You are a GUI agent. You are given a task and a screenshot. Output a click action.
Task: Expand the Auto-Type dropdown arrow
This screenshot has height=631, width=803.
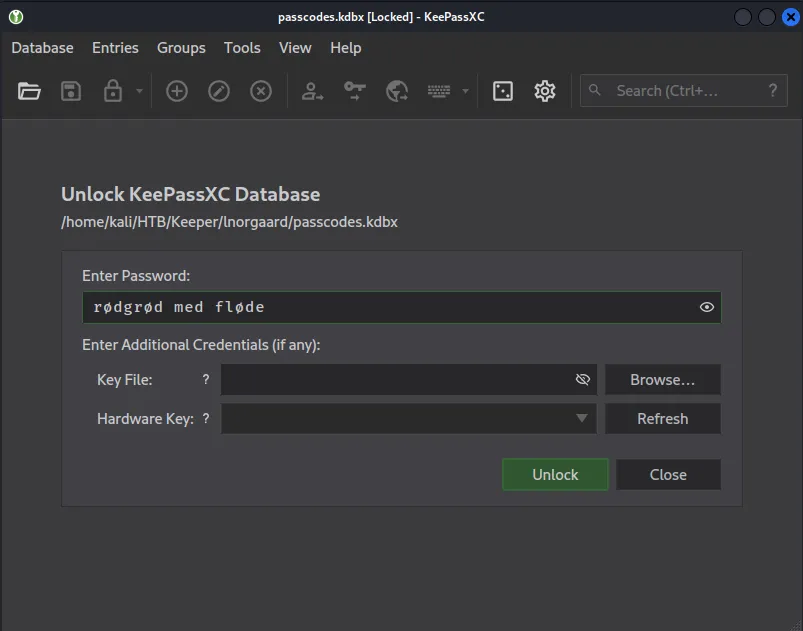(465, 91)
